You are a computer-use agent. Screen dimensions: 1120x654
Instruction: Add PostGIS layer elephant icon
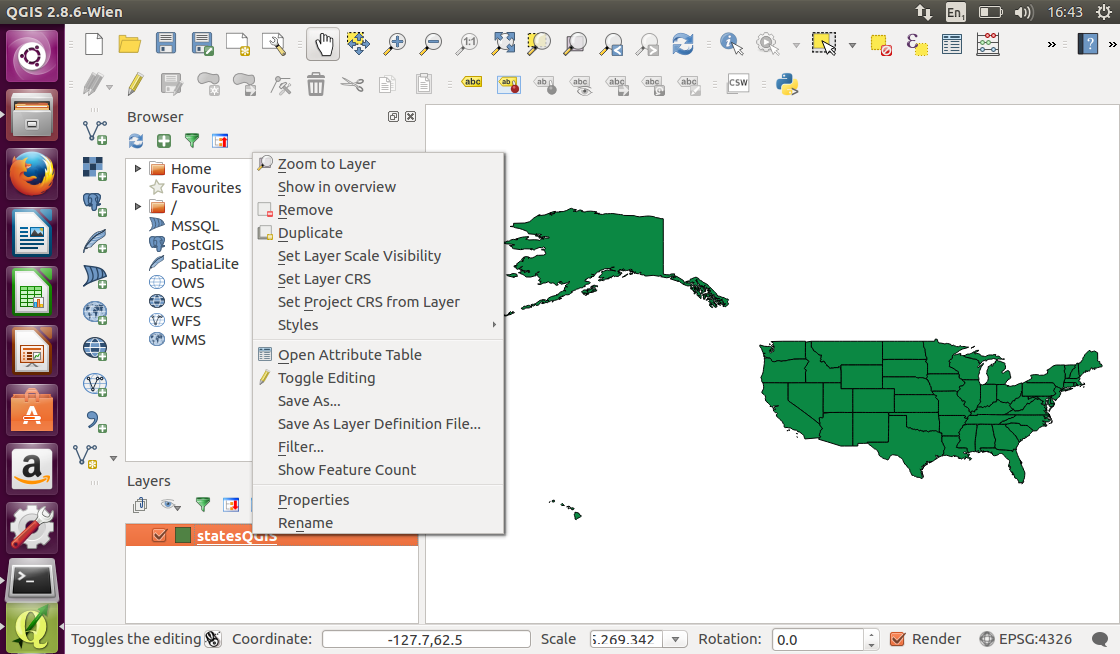coord(94,204)
